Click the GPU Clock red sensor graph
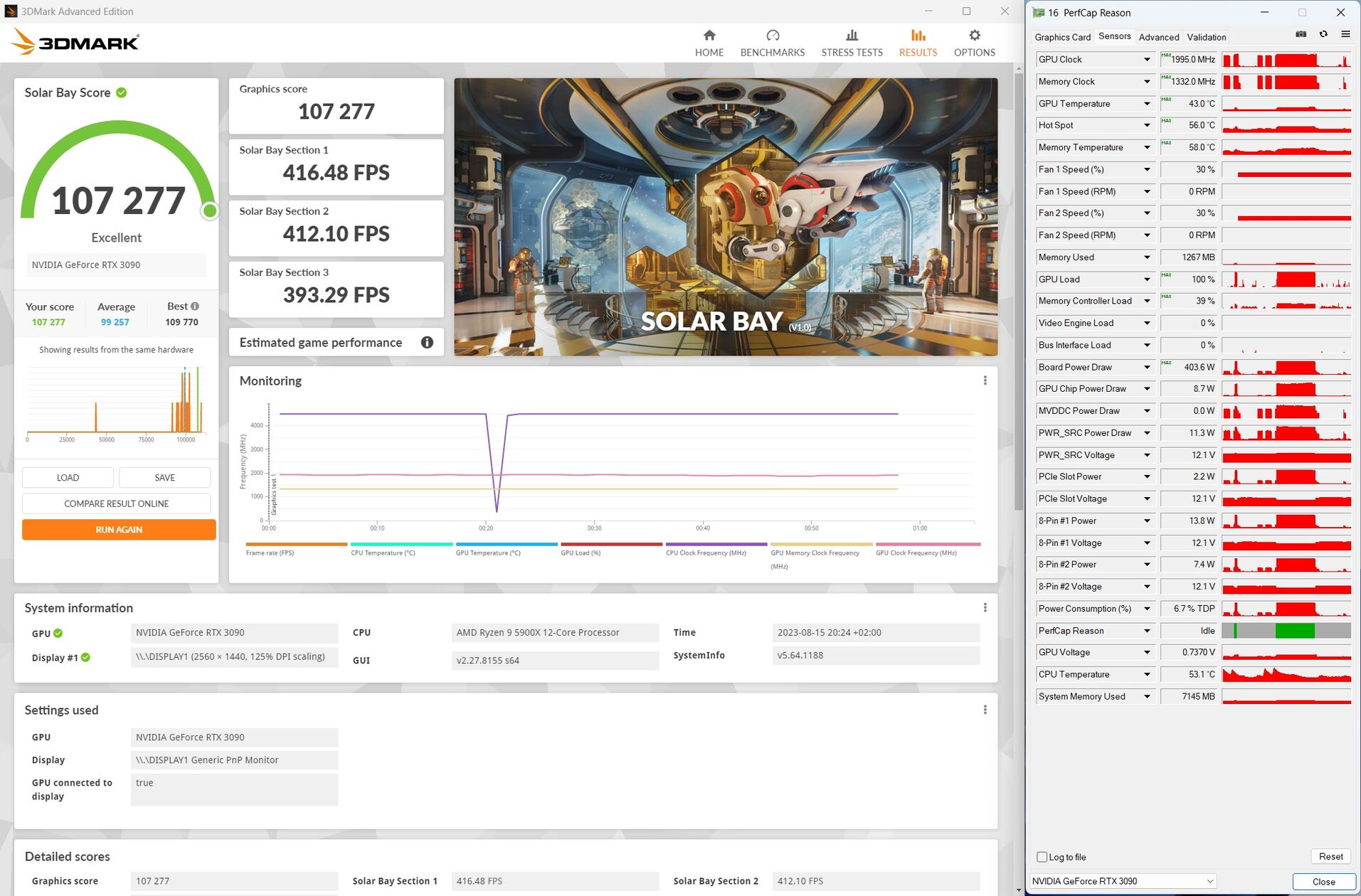This screenshot has width=1361, height=896. point(1286,60)
